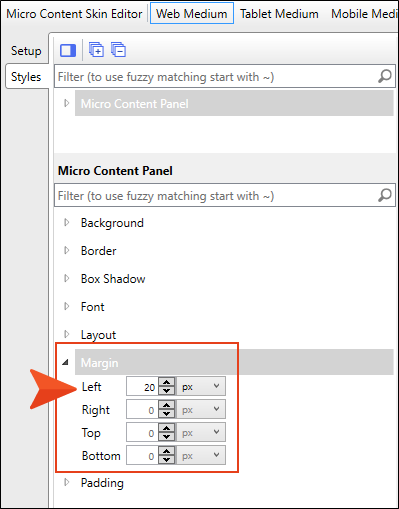Increase the Left margin value
This screenshot has width=399, height=509.
[x=166, y=382]
